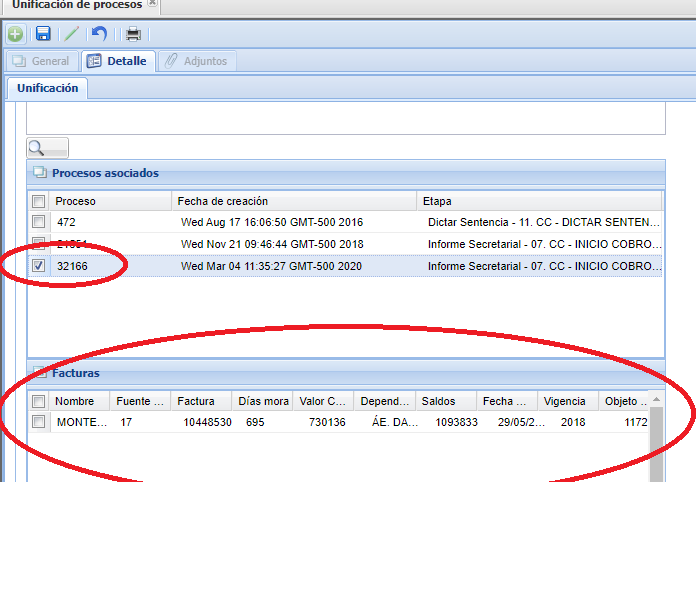Click the green add new record icon

pyautogui.click(x=16, y=34)
